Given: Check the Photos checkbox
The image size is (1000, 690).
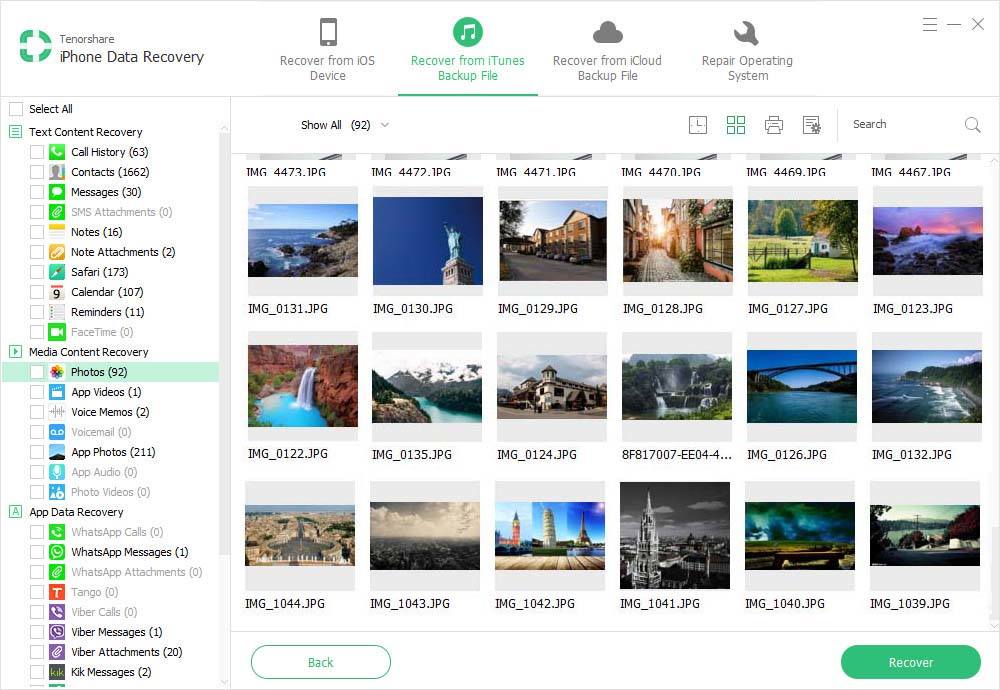Looking at the screenshot, I should tap(37, 372).
